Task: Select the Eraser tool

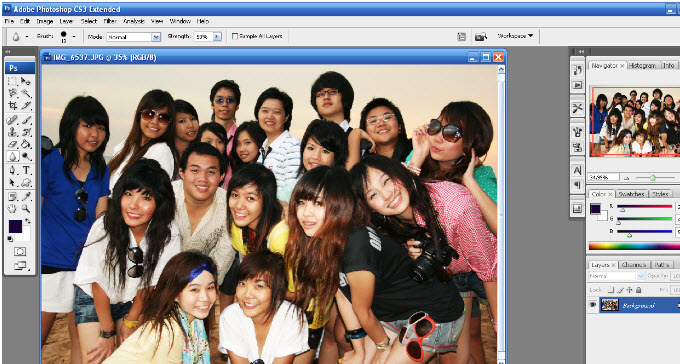Action: 13,144
